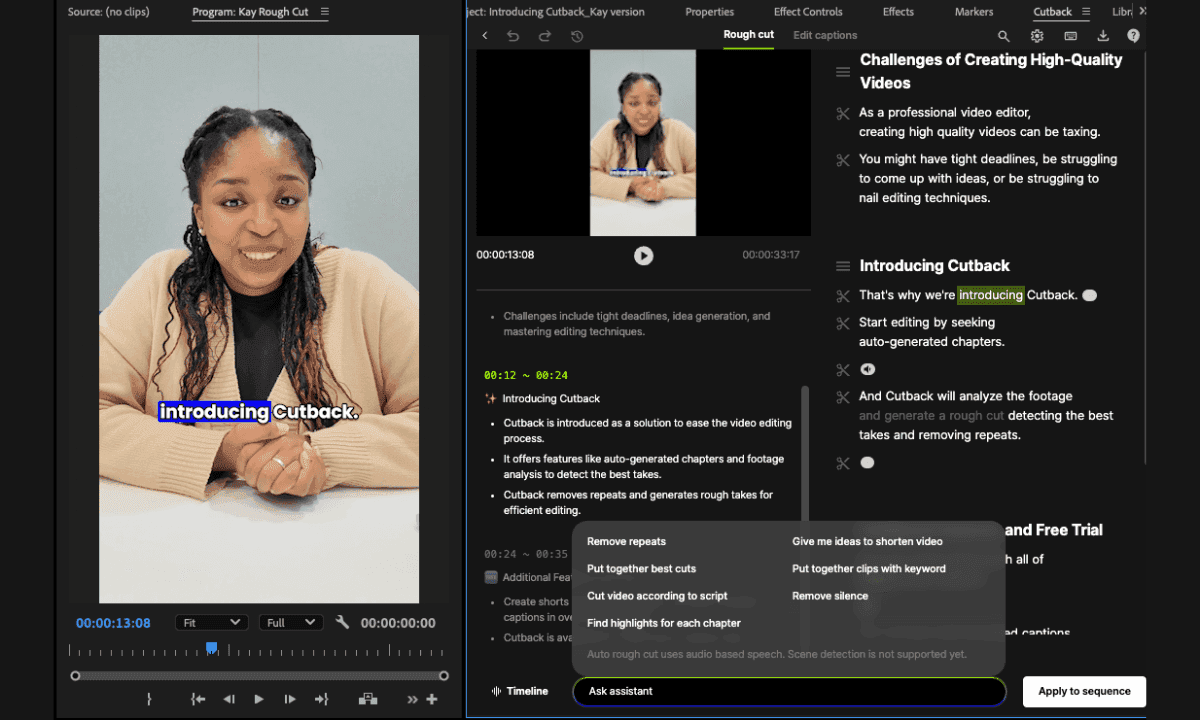1200x720 pixels.
Task: Toggle the eye pill marker below 'auto-generated chapters'
Action: [868, 370]
